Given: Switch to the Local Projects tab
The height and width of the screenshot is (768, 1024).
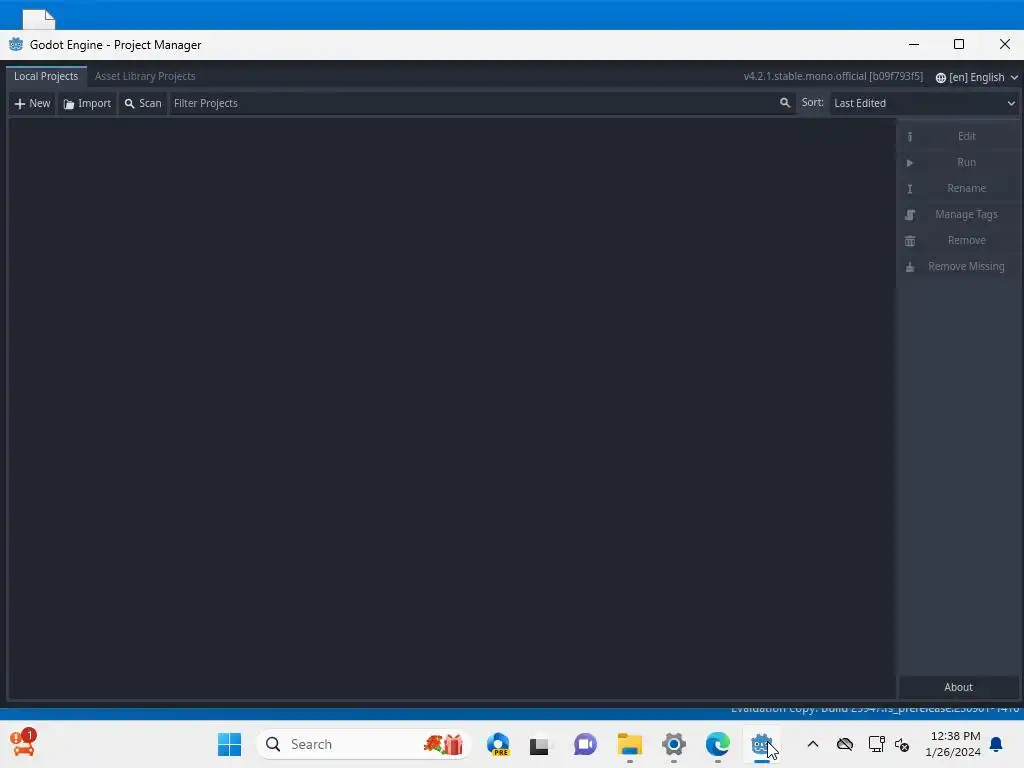Looking at the screenshot, I should click(46, 76).
